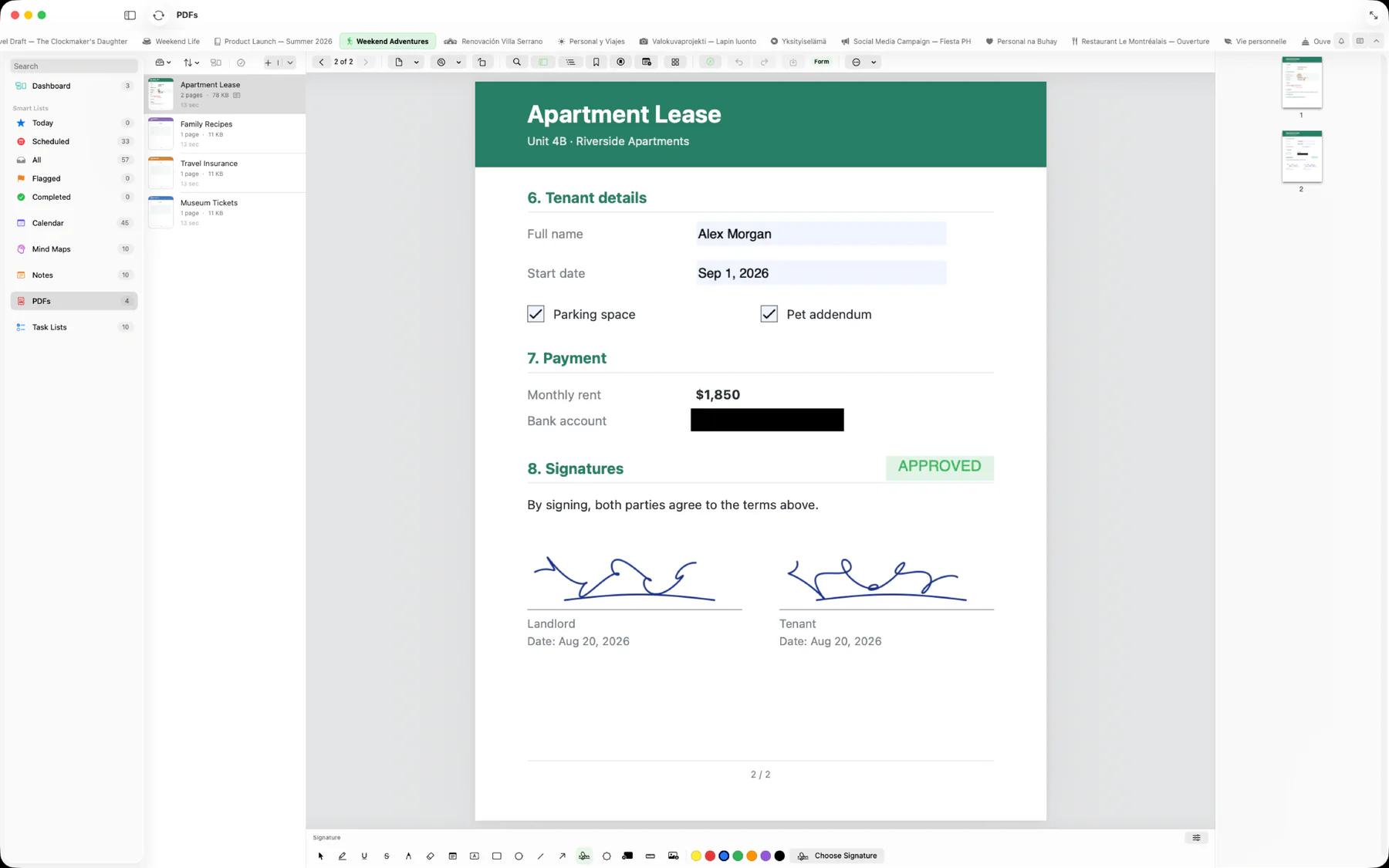
Task: Toggle the left sidebar panel icon
Action: (x=130, y=15)
